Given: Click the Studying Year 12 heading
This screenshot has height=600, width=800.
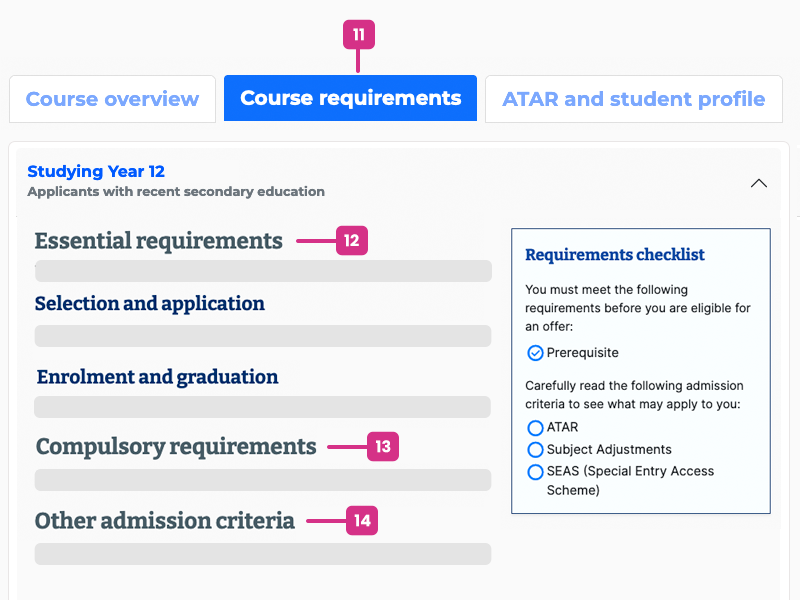Looking at the screenshot, I should coord(96,171).
